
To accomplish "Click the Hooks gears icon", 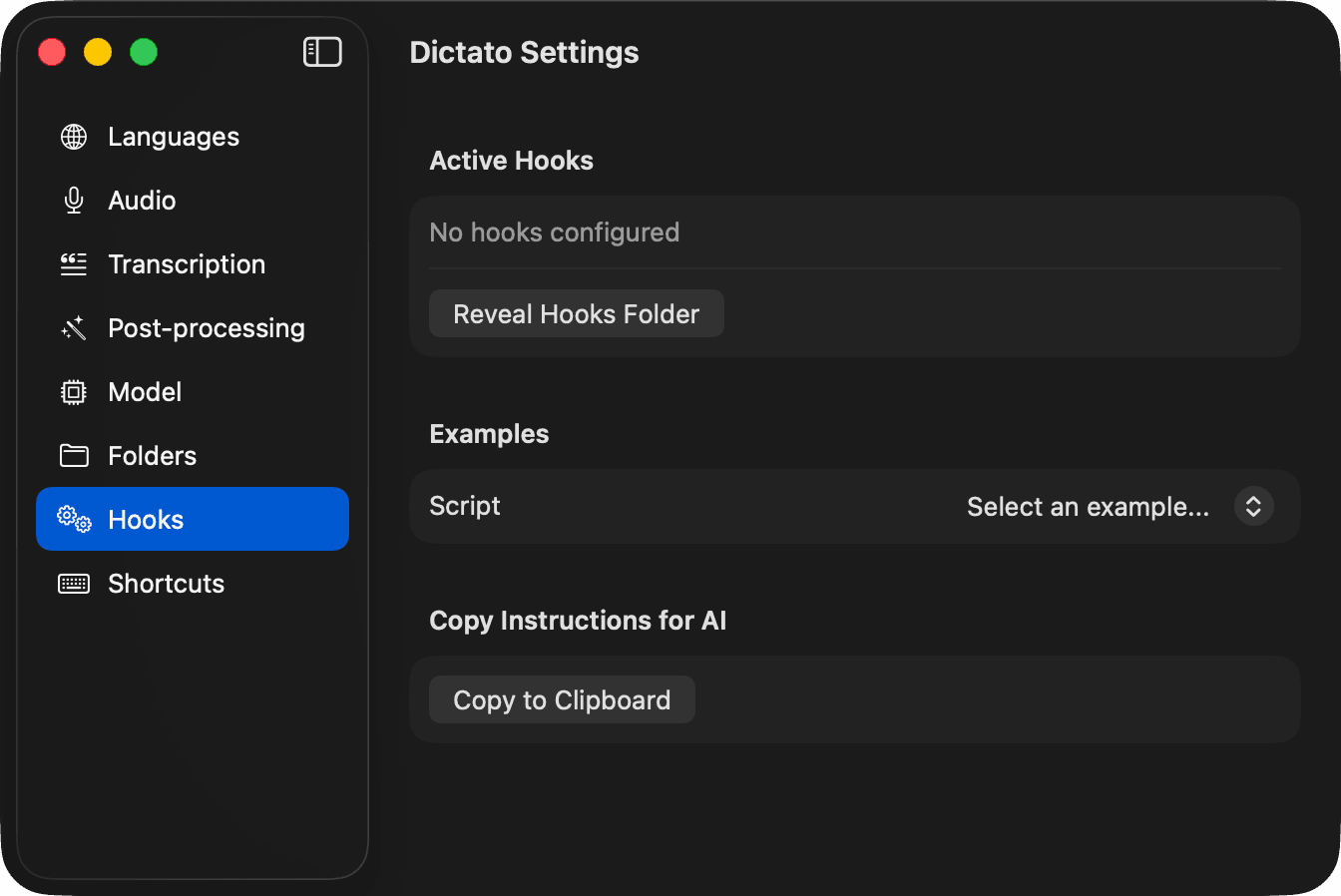I will click(73, 519).
